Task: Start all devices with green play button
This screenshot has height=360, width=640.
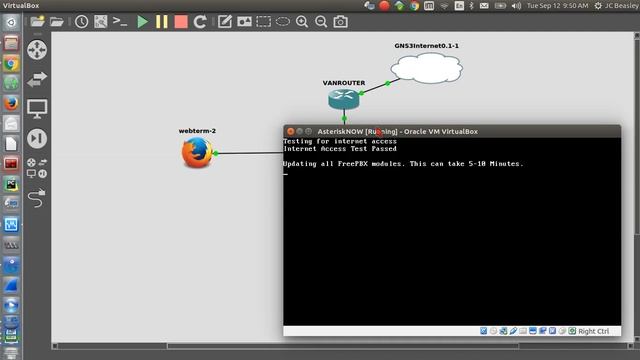Action: (x=142, y=22)
